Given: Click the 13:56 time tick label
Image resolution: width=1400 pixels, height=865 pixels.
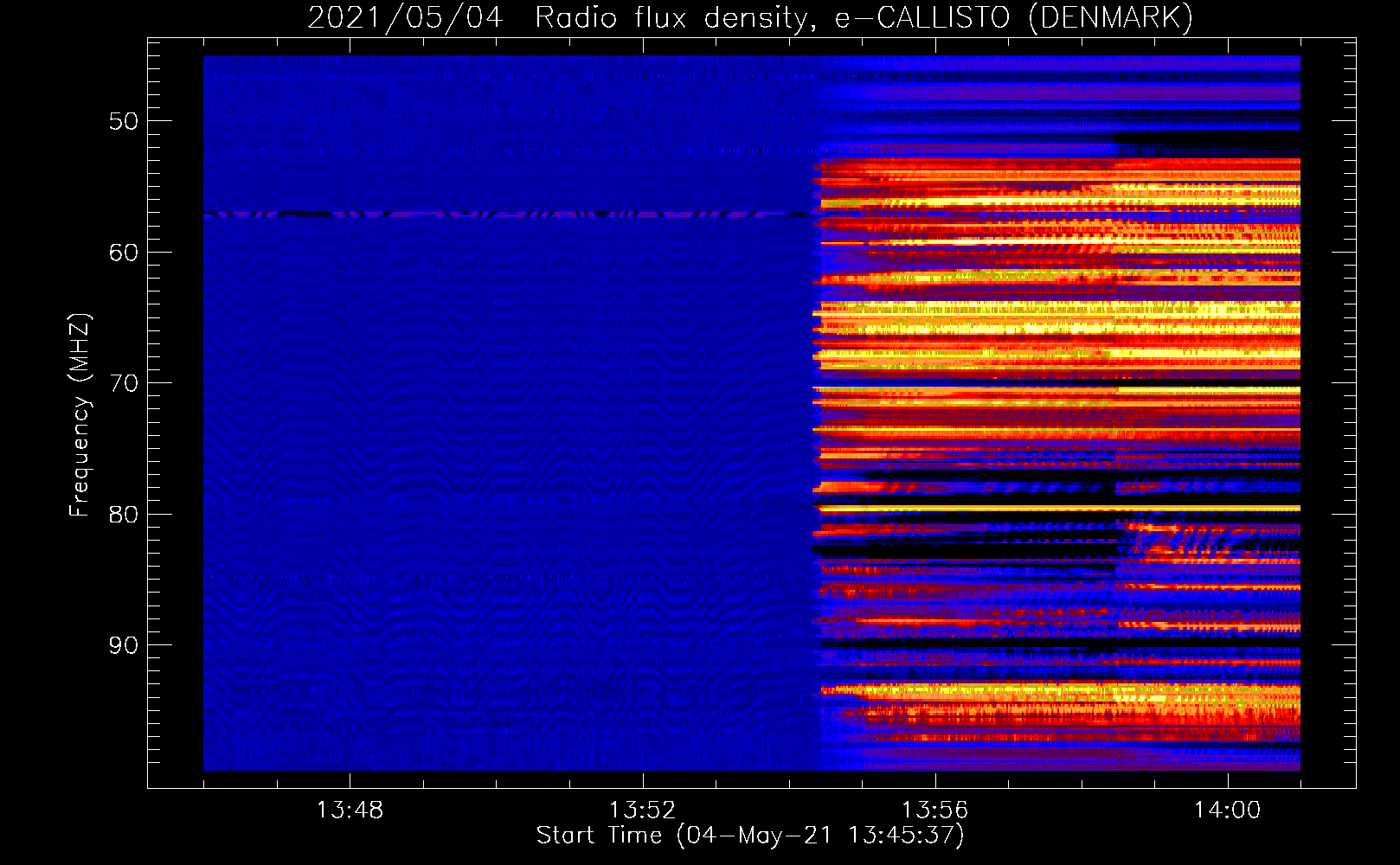Looking at the screenshot, I should coord(934,811).
